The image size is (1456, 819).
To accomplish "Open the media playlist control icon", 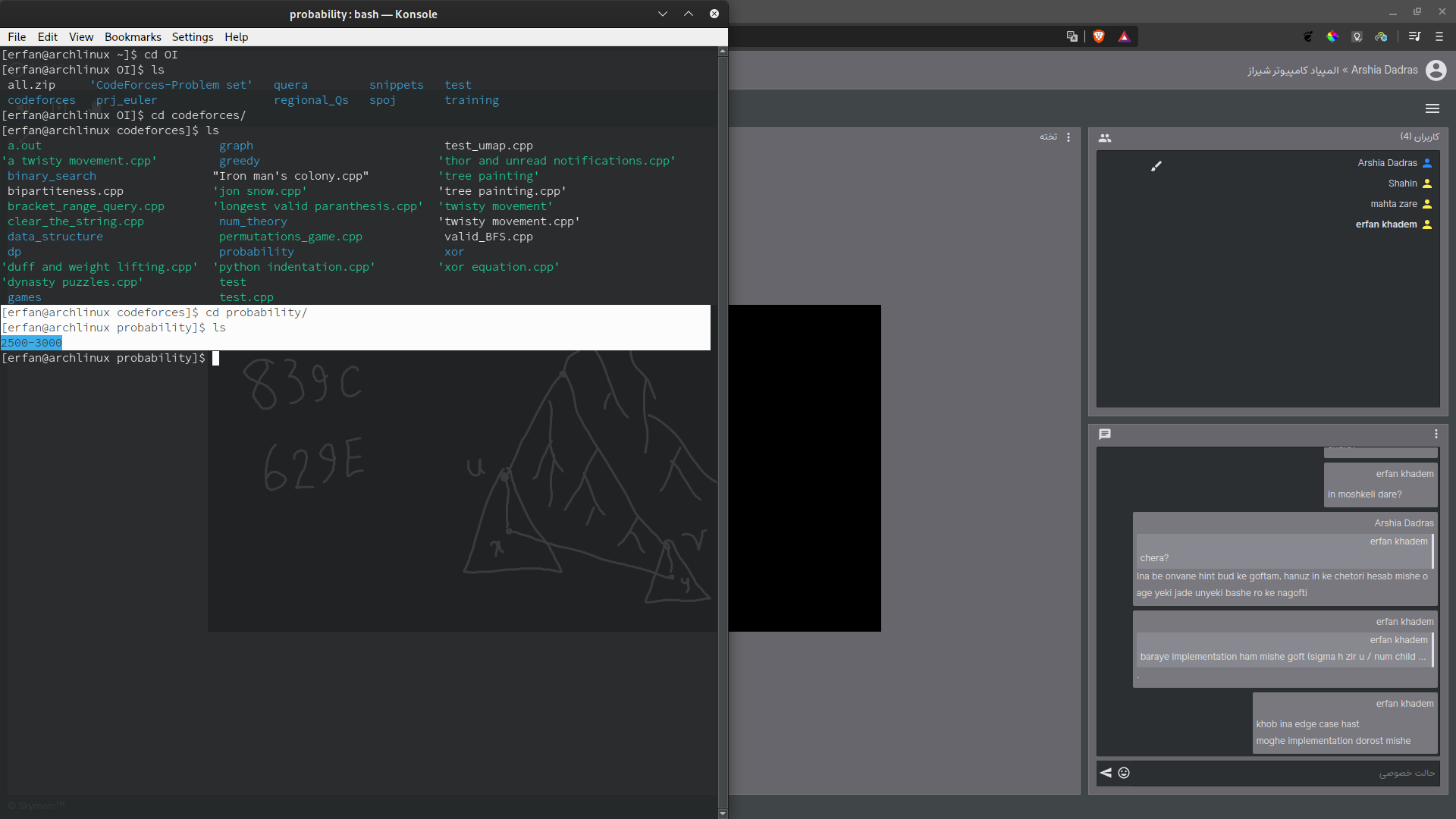I will (x=1414, y=36).
